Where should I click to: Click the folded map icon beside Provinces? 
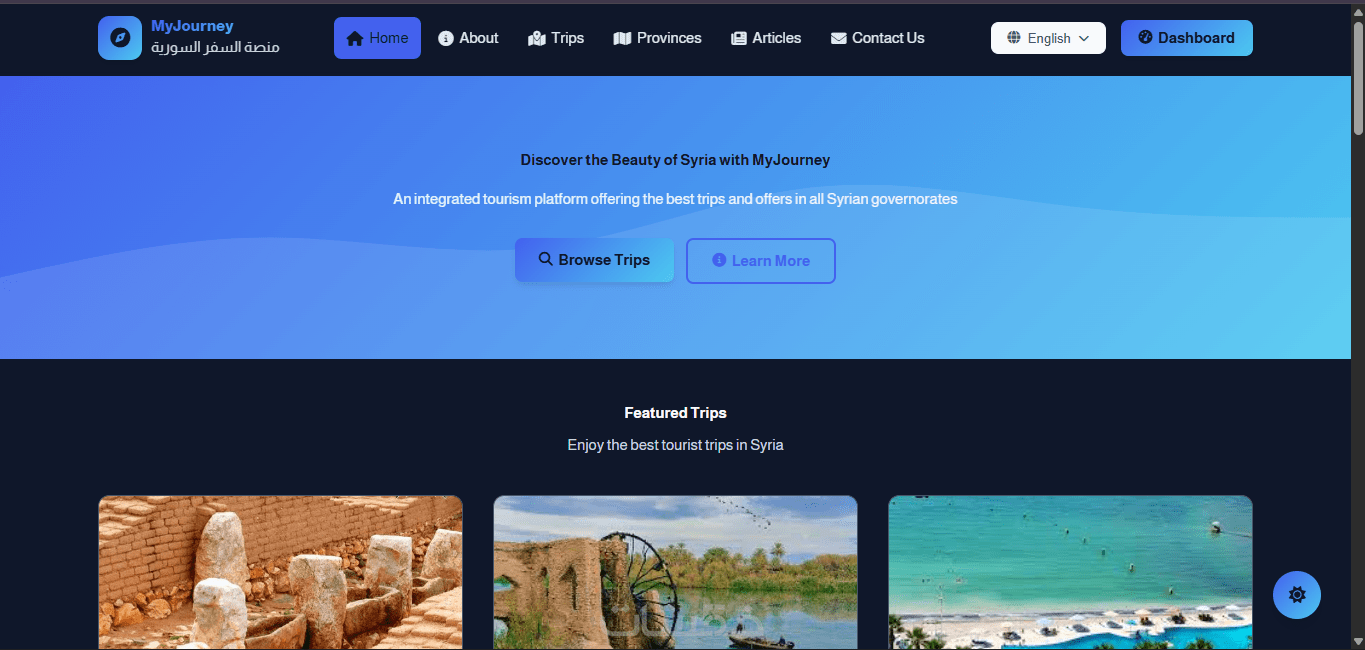pos(622,38)
